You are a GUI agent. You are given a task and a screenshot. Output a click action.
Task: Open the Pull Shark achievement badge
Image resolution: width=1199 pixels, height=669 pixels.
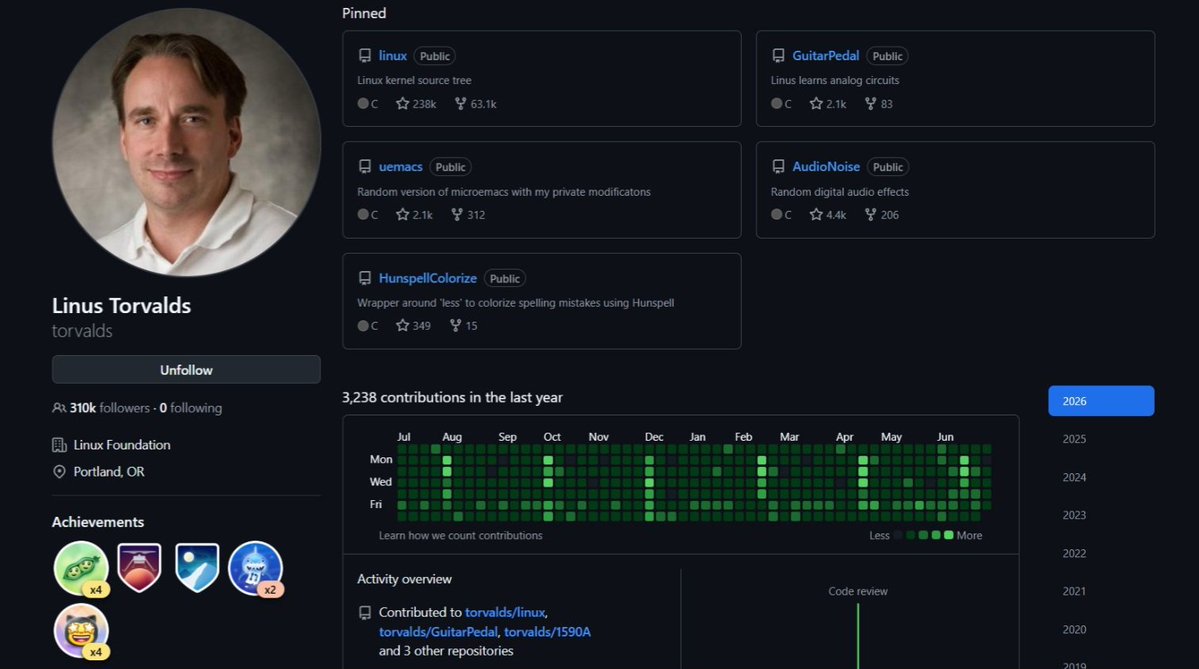[255, 568]
